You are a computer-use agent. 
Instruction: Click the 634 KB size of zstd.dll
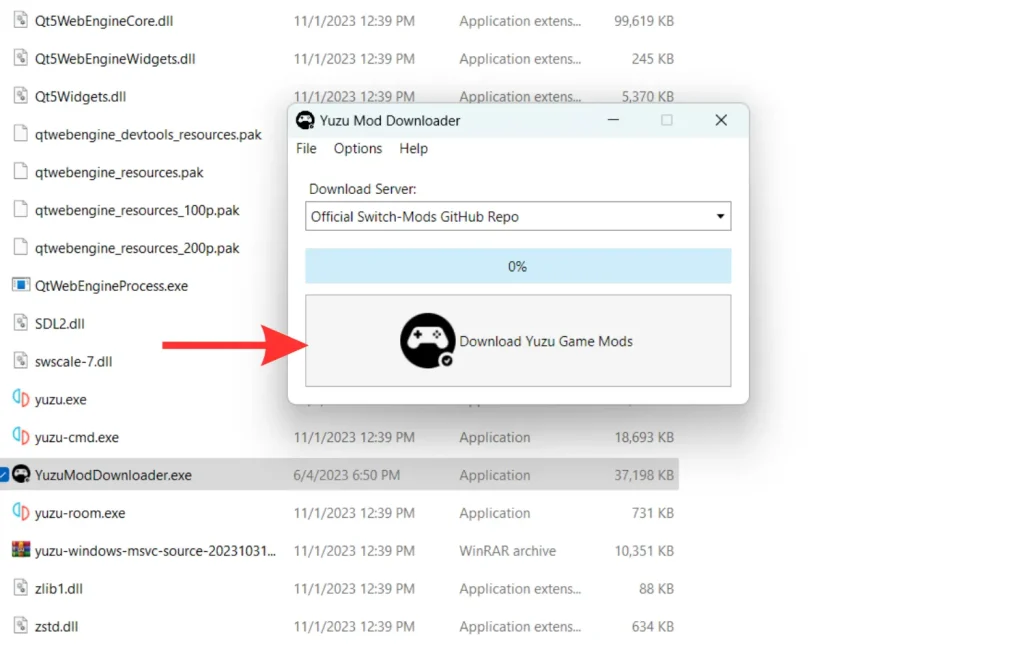652,627
